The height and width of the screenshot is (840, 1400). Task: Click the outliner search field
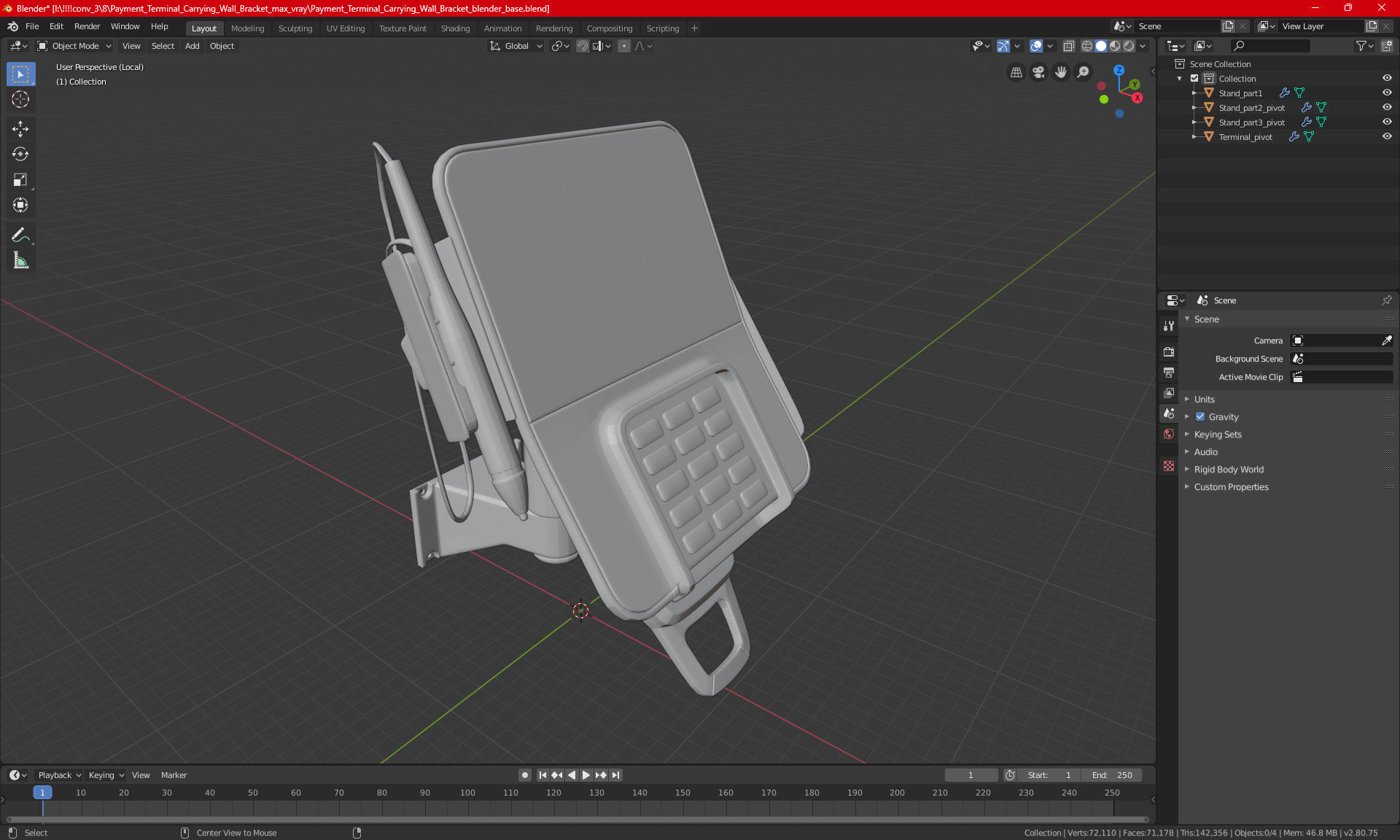click(x=1270, y=46)
